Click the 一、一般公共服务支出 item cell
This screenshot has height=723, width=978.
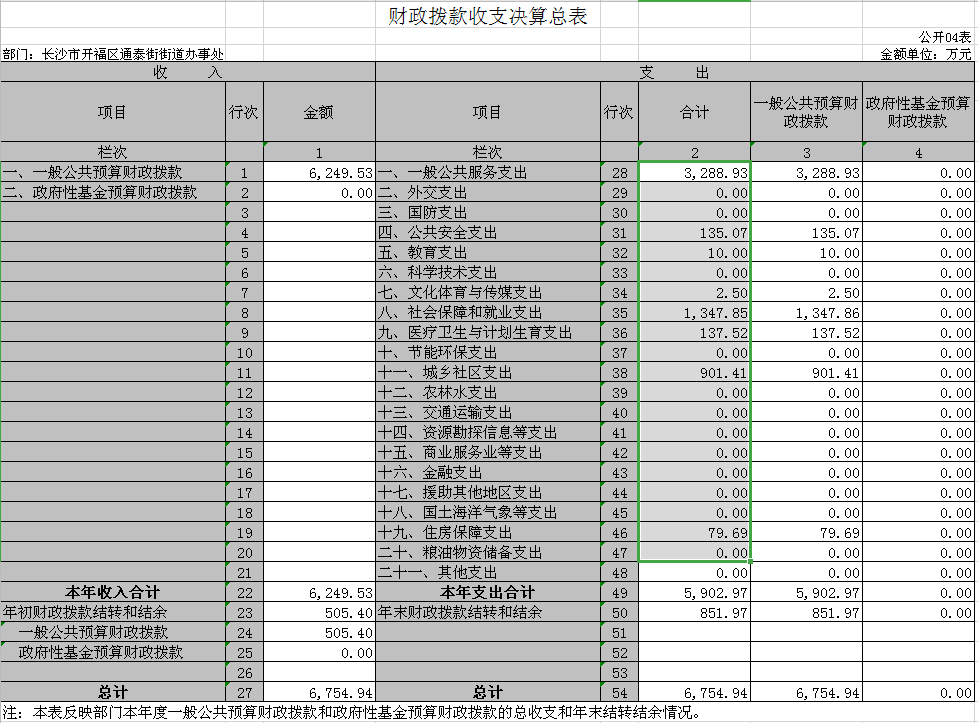487,173
